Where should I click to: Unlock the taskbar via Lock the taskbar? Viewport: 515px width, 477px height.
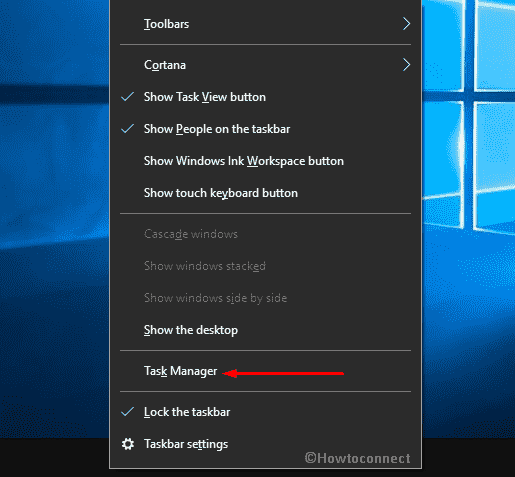265,412
